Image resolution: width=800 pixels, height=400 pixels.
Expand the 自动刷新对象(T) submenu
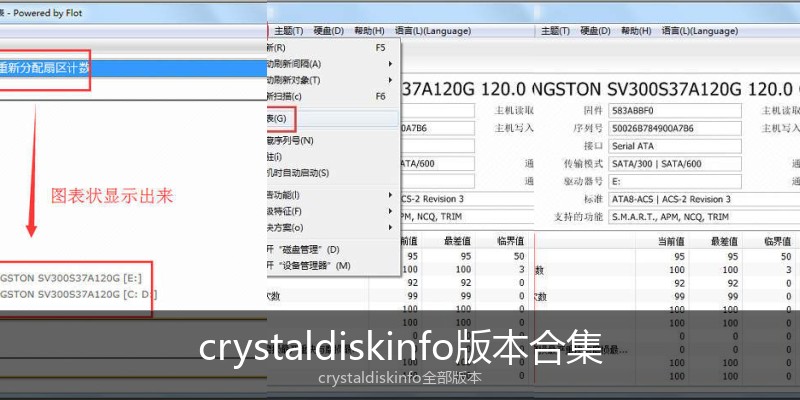click(x=333, y=80)
